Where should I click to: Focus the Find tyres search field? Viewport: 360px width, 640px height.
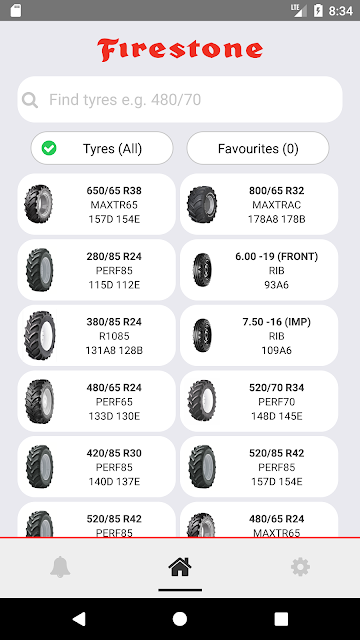(180, 100)
